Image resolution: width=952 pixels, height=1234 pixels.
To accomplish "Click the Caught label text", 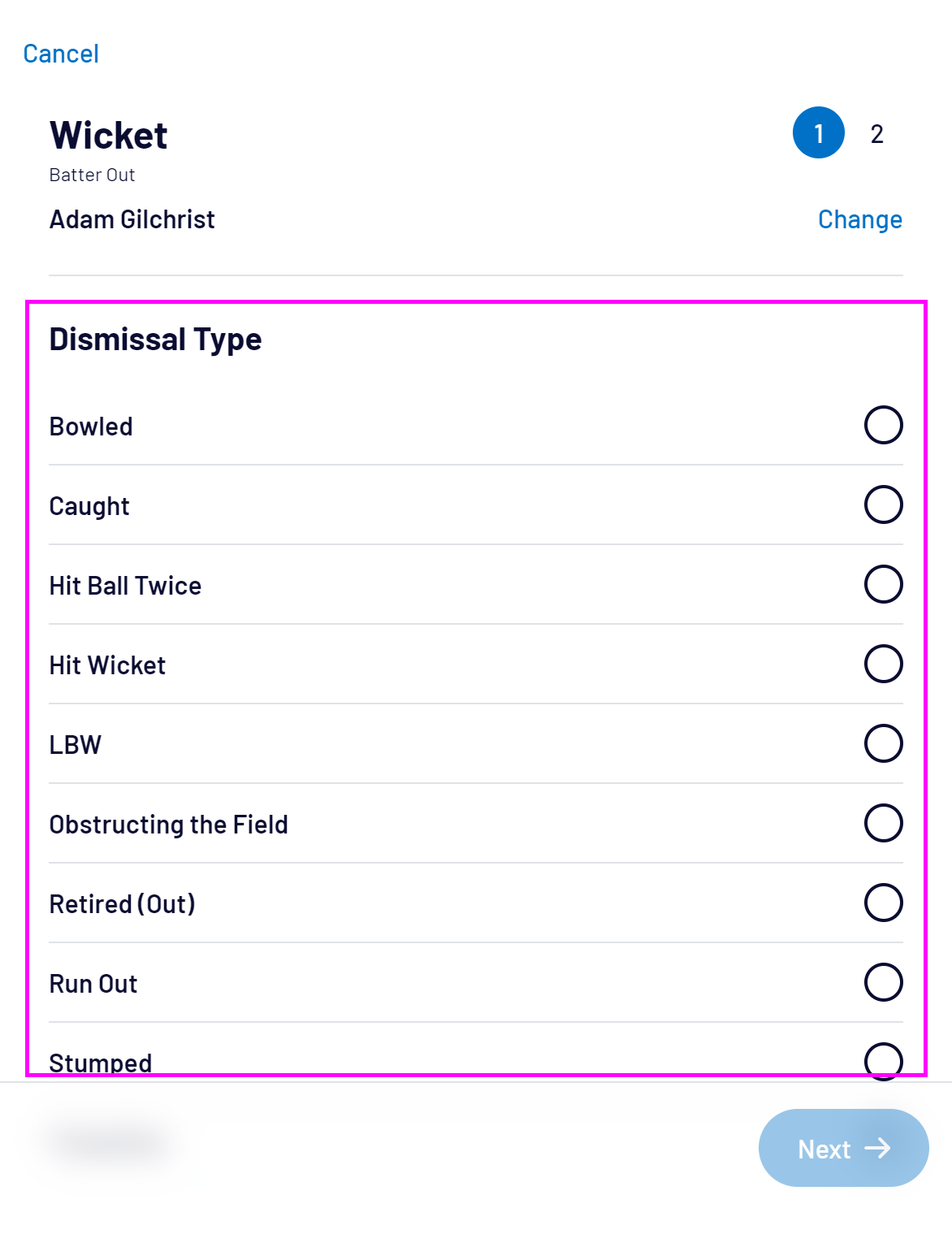I will pos(89,506).
